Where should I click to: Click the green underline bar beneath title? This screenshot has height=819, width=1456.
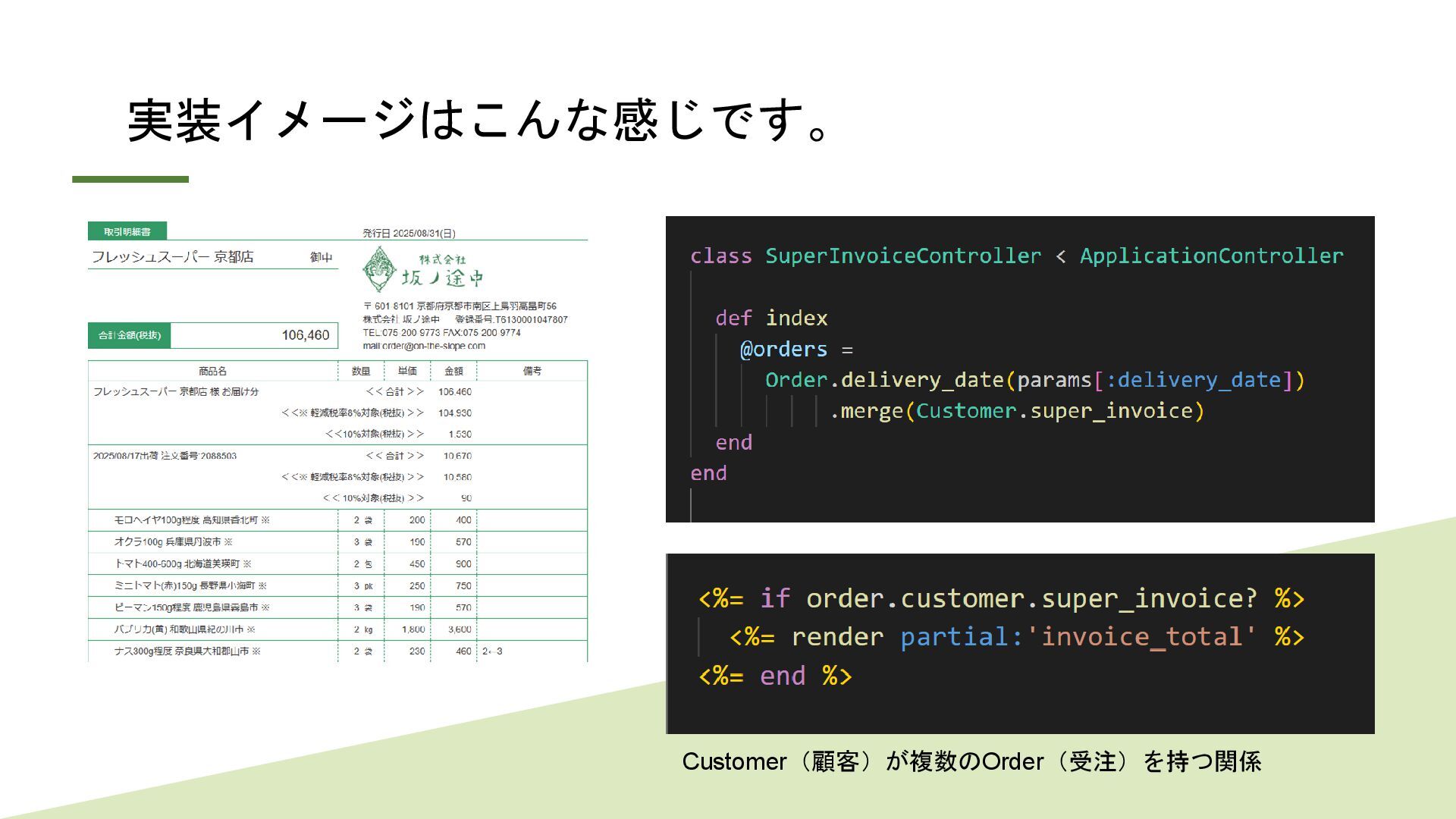click(130, 180)
